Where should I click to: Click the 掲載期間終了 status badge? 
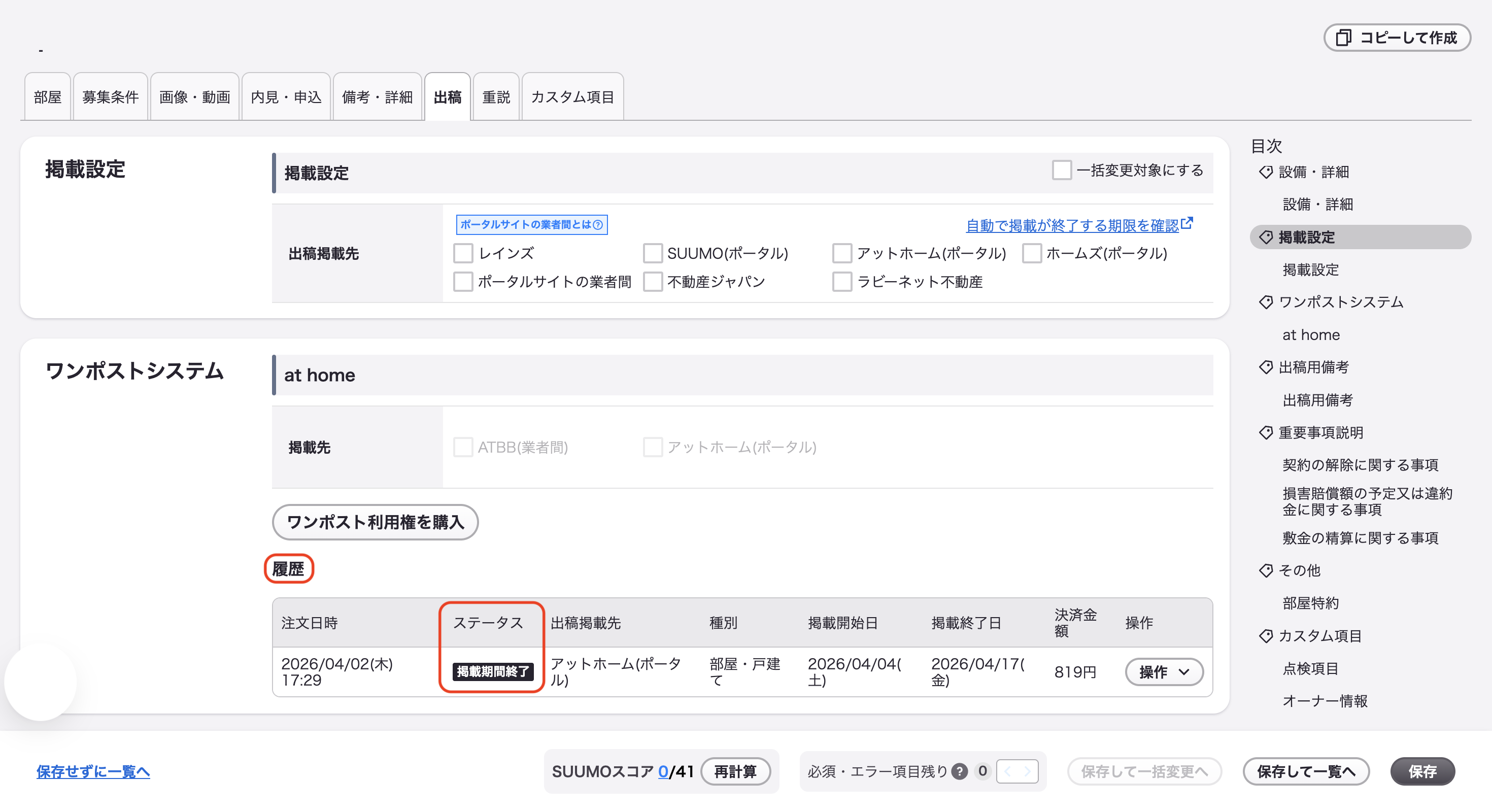(x=493, y=672)
